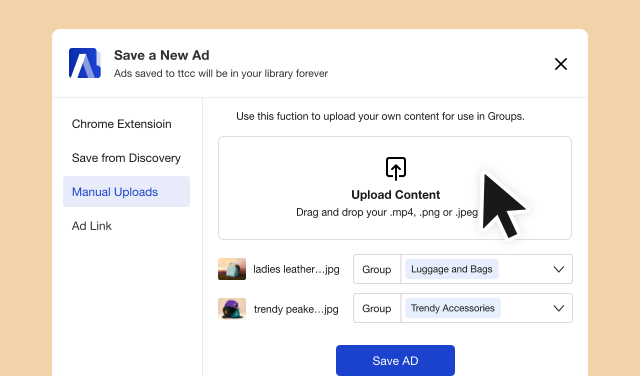This screenshot has width=640, height=376.
Task: Select the Manual Uploads tab
Action: pos(126,191)
